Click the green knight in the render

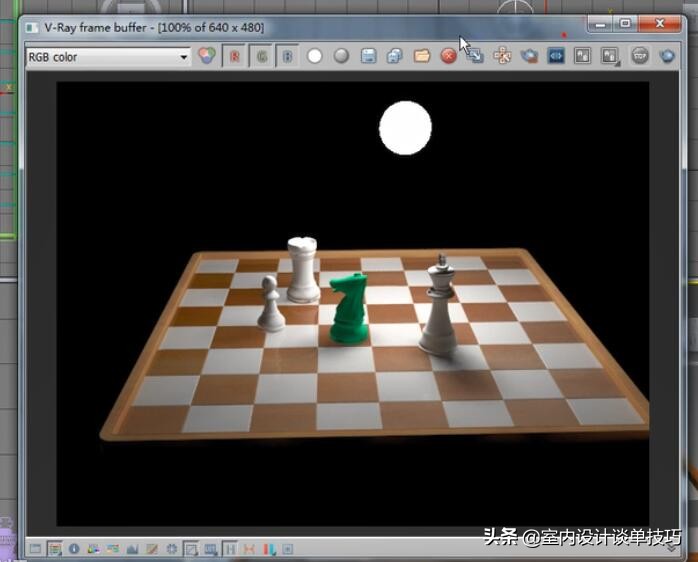349,308
